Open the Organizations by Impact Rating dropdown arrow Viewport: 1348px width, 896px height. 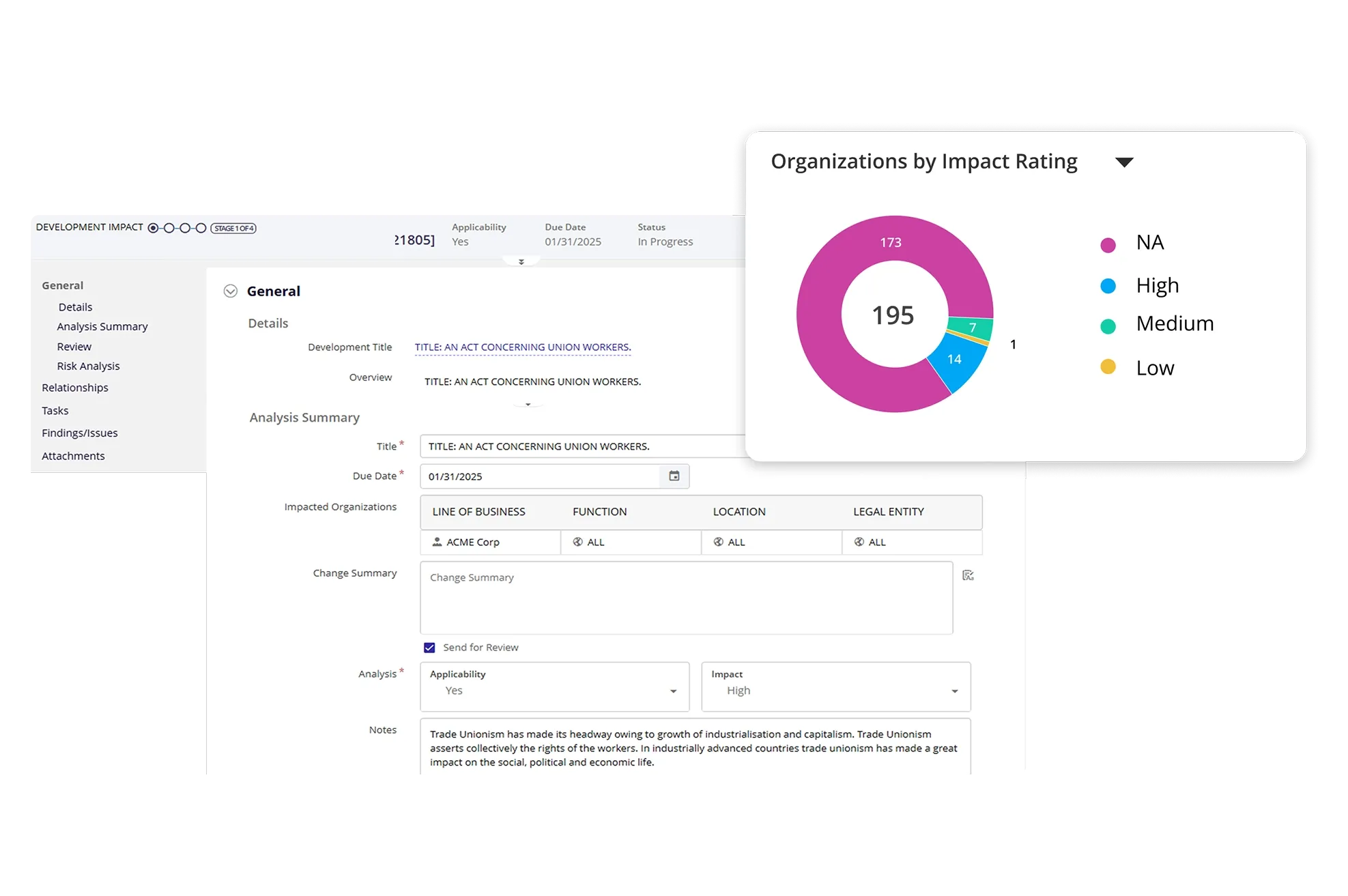click(1123, 162)
